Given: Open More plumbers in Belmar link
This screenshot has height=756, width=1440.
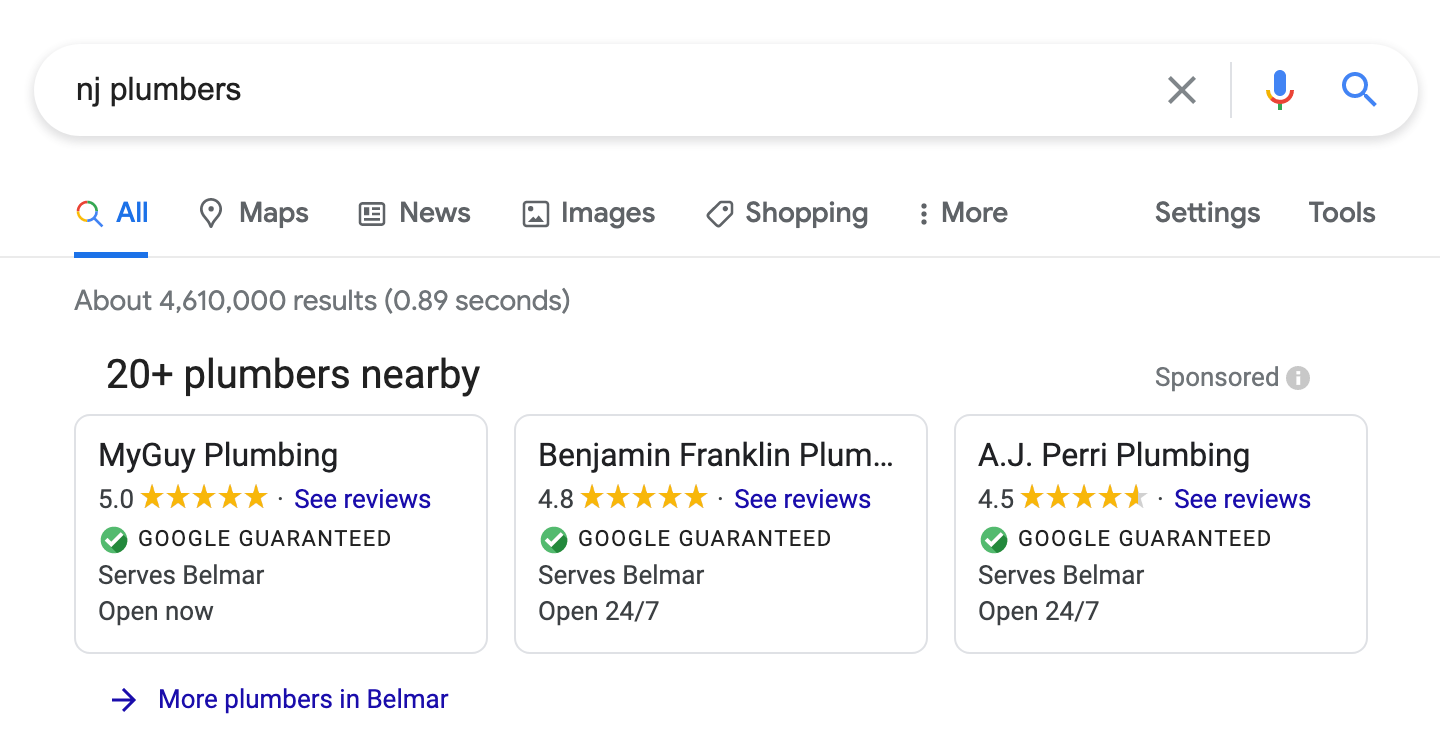Looking at the screenshot, I should point(303,699).
